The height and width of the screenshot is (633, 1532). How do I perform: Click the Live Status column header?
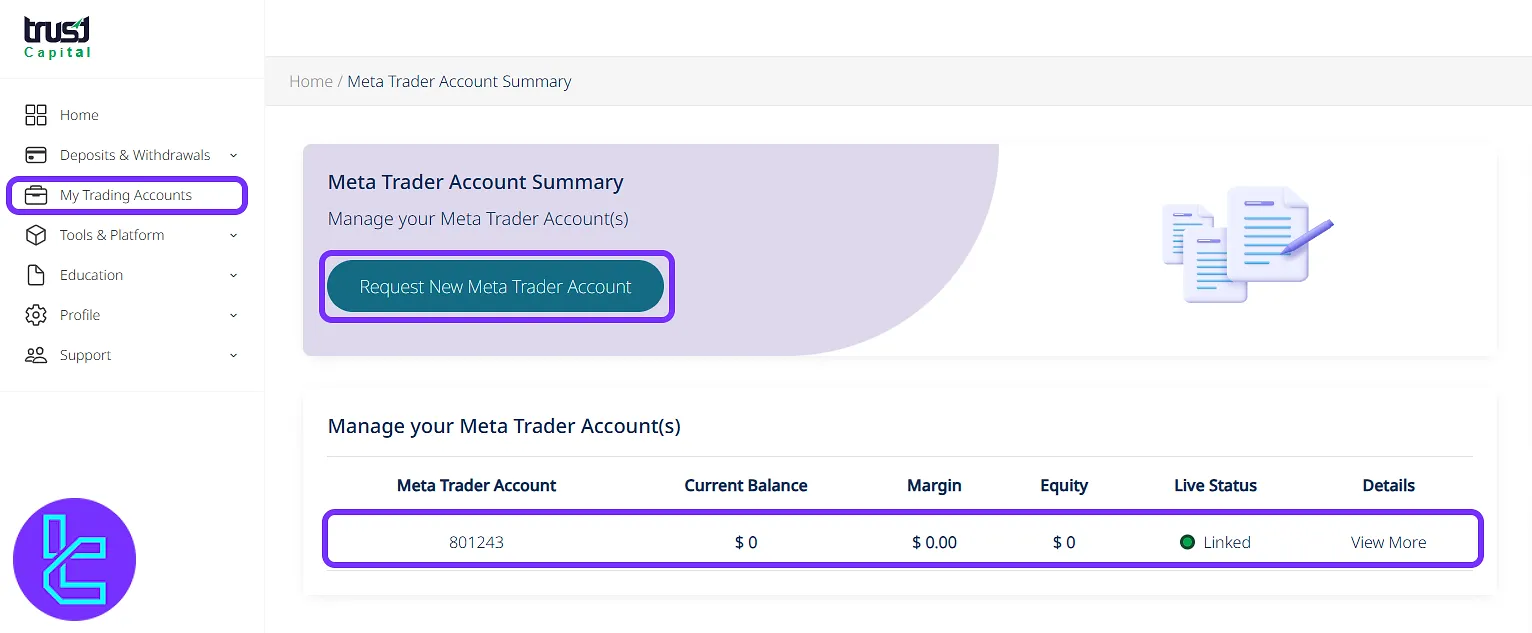[x=1215, y=485]
